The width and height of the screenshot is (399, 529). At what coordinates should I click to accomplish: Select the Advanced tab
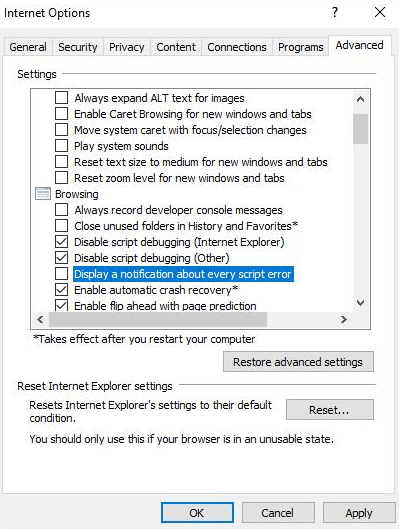pyautogui.click(x=360, y=45)
